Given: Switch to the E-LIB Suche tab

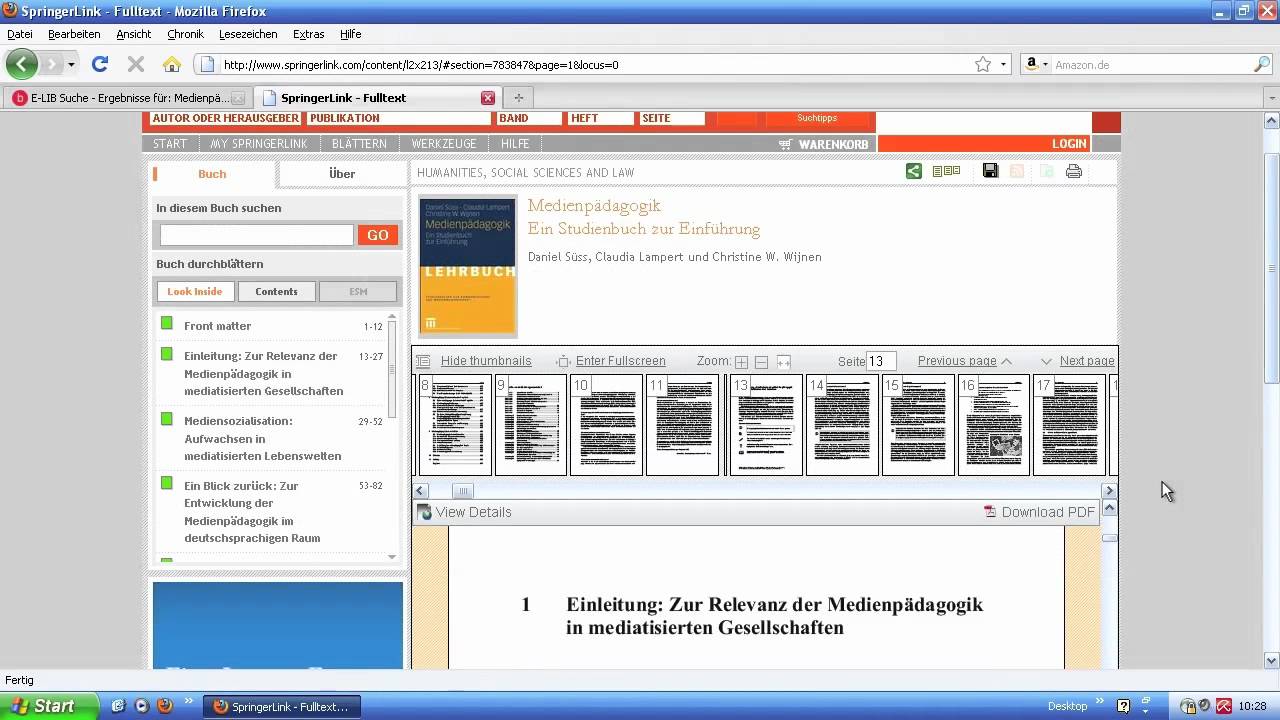Looking at the screenshot, I should coord(128,98).
